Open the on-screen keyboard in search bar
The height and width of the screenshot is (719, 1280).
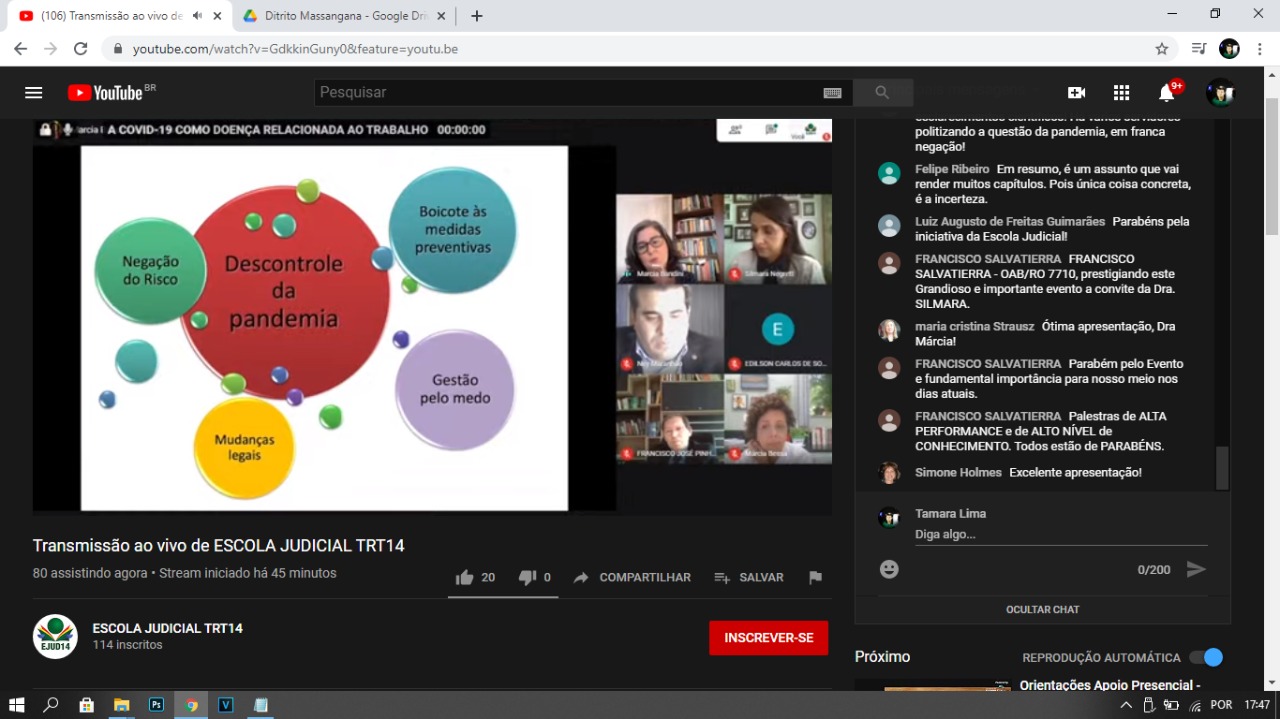click(832, 93)
